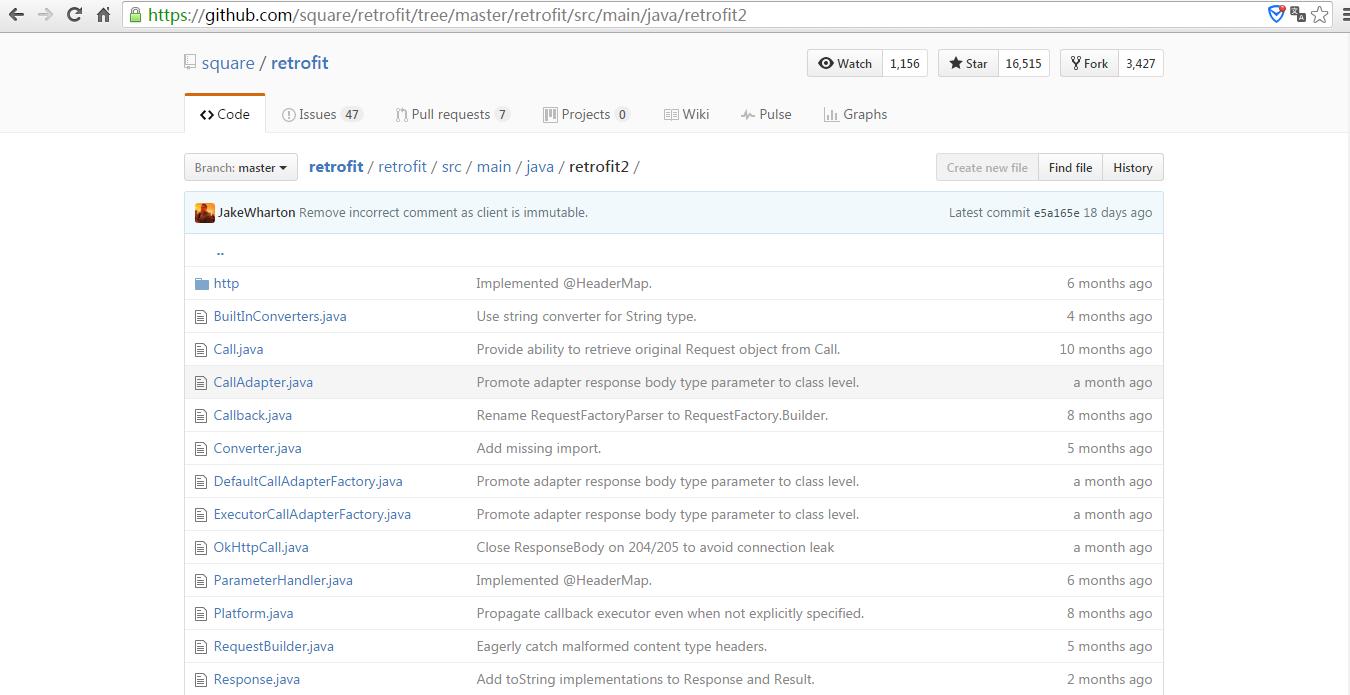Bookmark this page with the star icon

pos(1320,14)
